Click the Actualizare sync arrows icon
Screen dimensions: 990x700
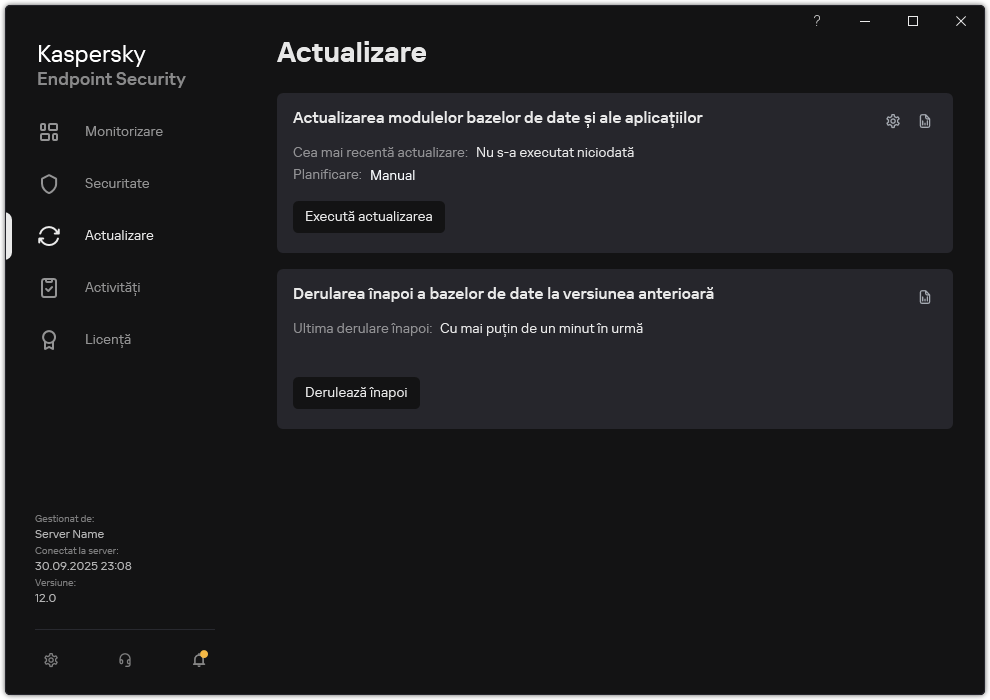coord(49,236)
